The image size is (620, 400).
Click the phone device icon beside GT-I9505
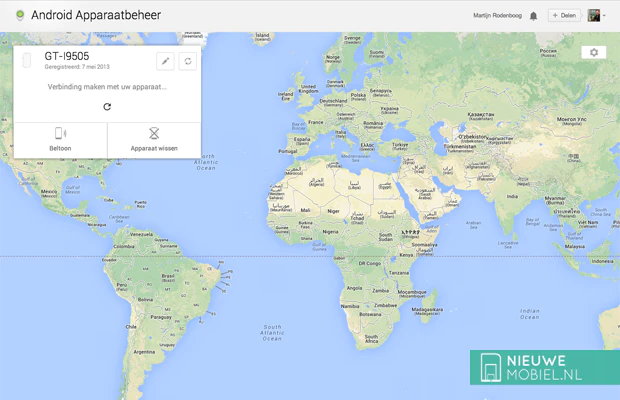click(26, 60)
